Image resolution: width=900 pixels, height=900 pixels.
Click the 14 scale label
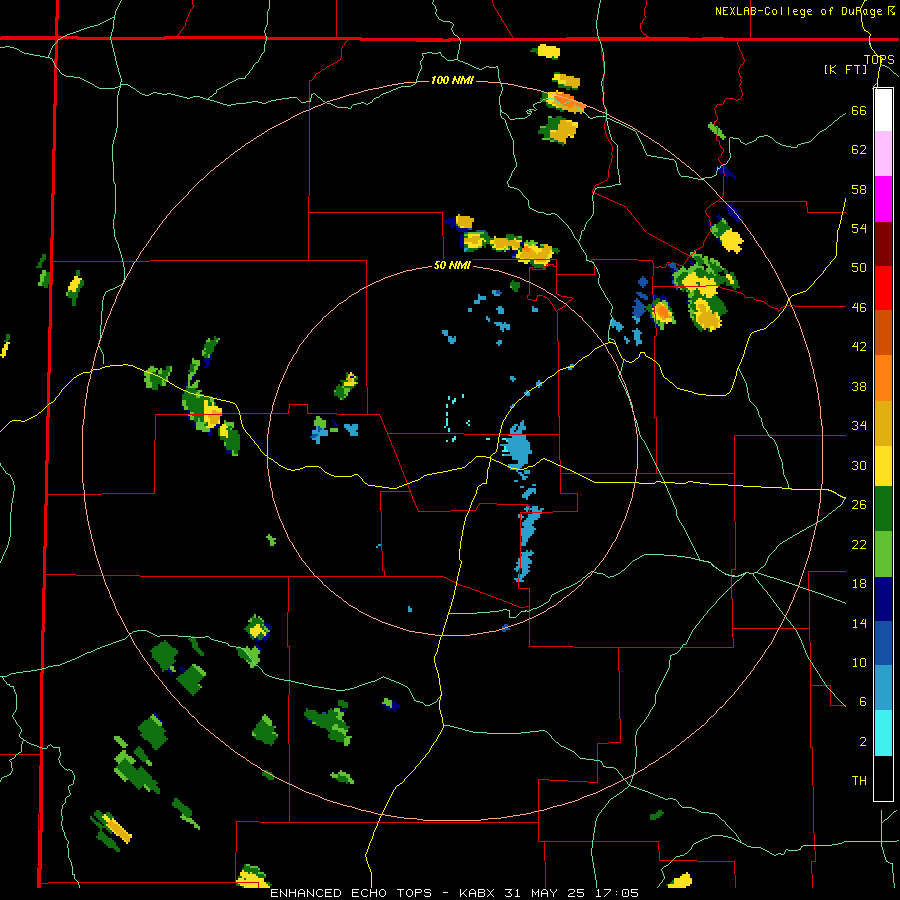[x=859, y=623]
